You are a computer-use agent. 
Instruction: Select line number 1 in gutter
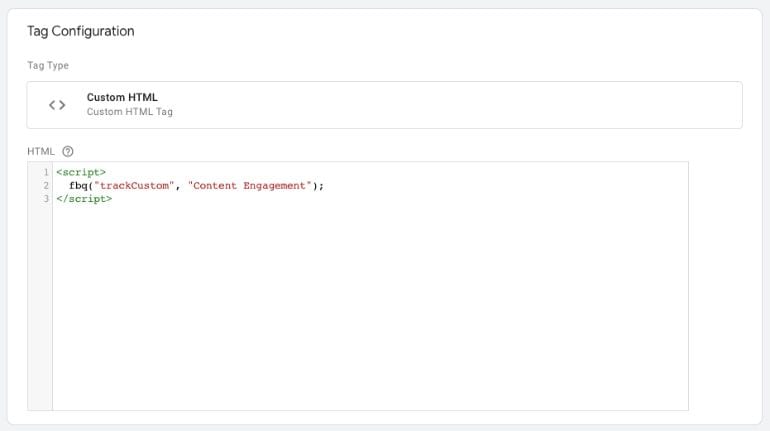[46, 172]
